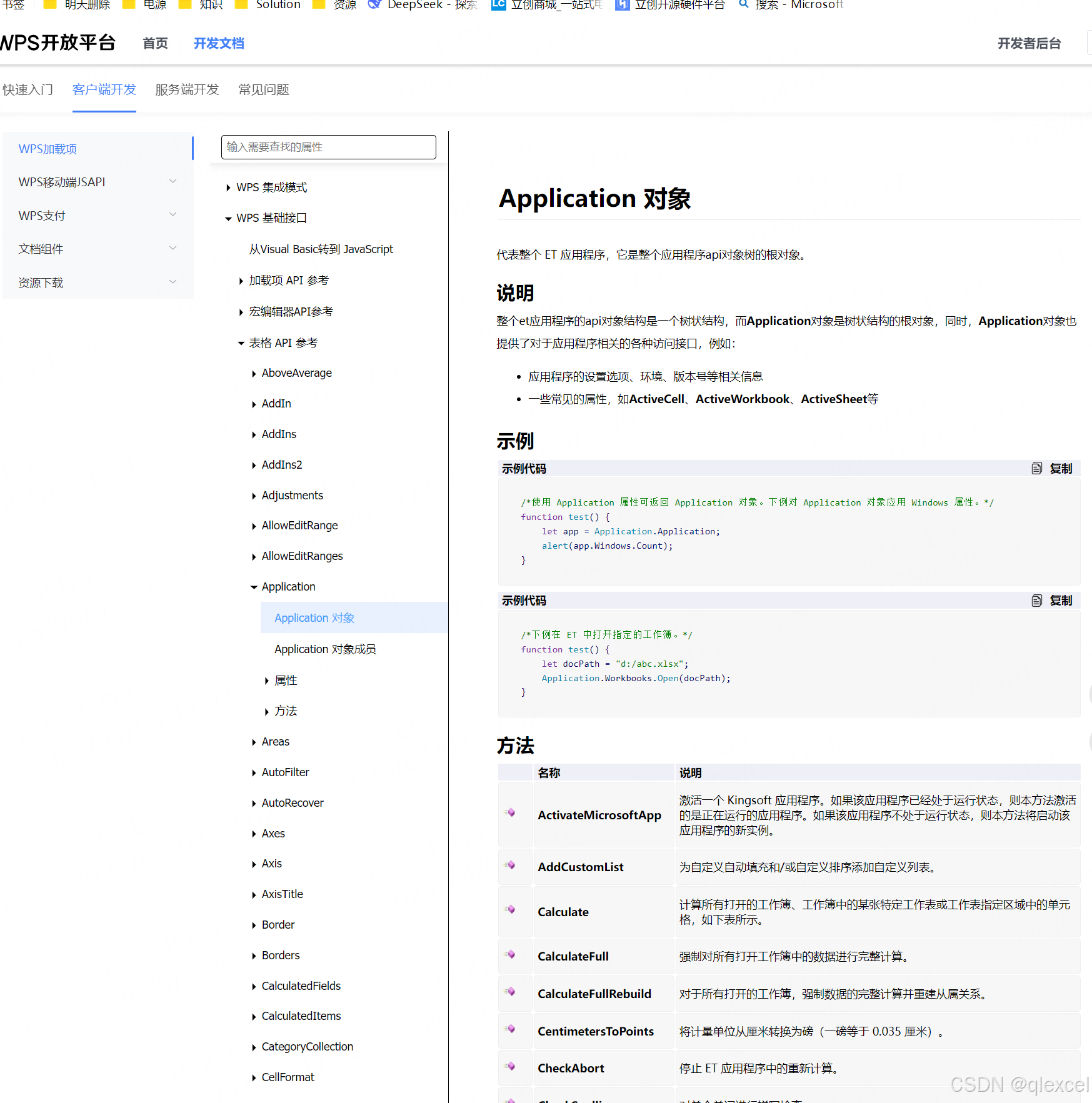
Task: Expand 加载项 API 参考 node
Action: [x=241, y=281]
